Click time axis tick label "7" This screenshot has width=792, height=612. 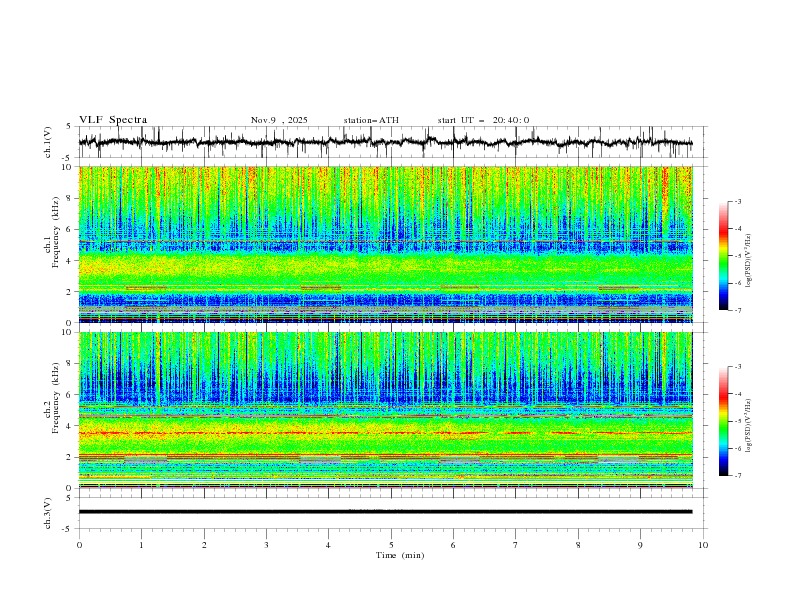tap(515, 545)
